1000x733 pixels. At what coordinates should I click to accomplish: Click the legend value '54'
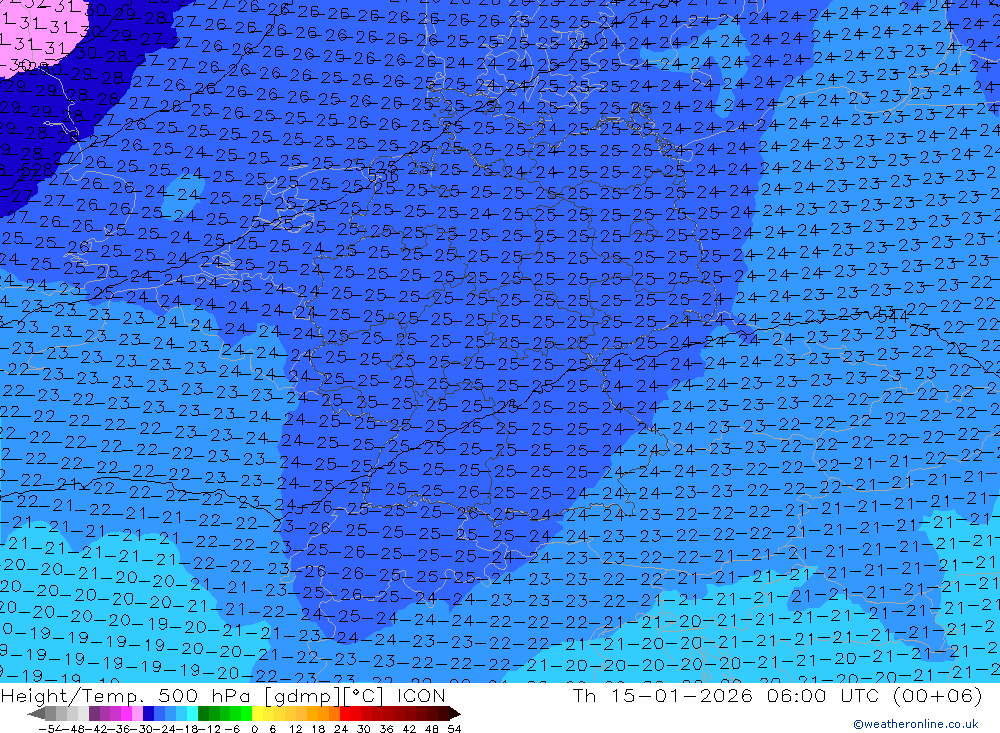455,729
